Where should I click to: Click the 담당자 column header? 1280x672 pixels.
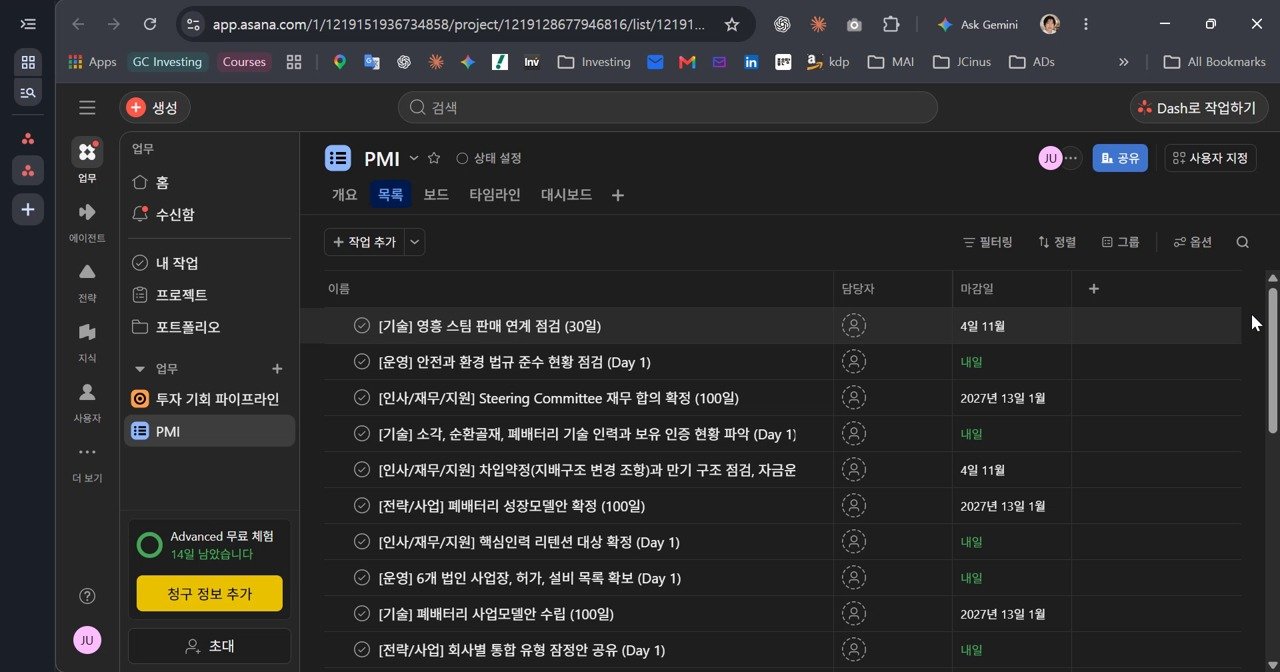pyautogui.click(x=892, y=289)
